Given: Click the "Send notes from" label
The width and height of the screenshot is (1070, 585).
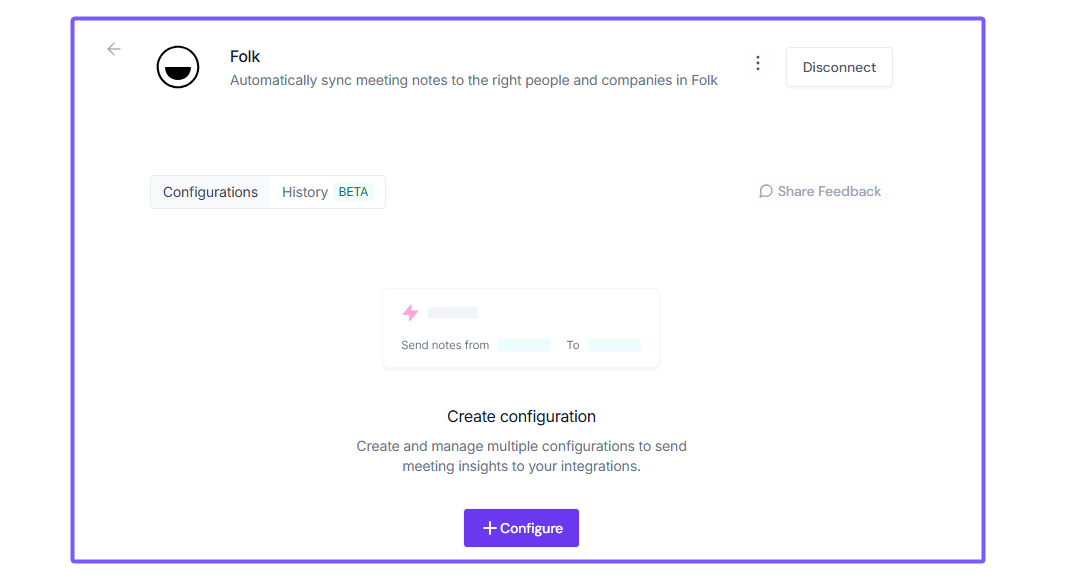Looking at the screenshot, I should point(445,345).
